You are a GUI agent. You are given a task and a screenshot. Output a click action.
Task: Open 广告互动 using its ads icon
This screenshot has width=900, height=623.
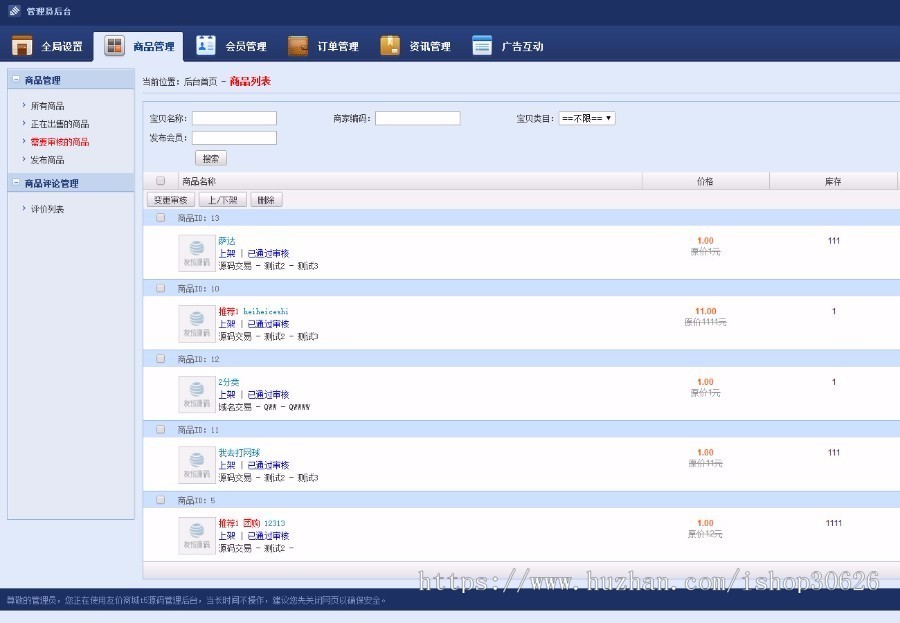[x=481, y=44]
